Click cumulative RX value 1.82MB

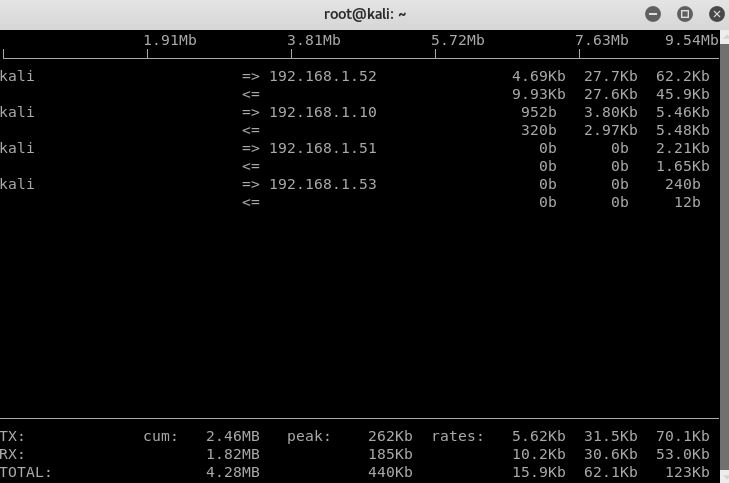pyautogui.click(x=232, y=454)
